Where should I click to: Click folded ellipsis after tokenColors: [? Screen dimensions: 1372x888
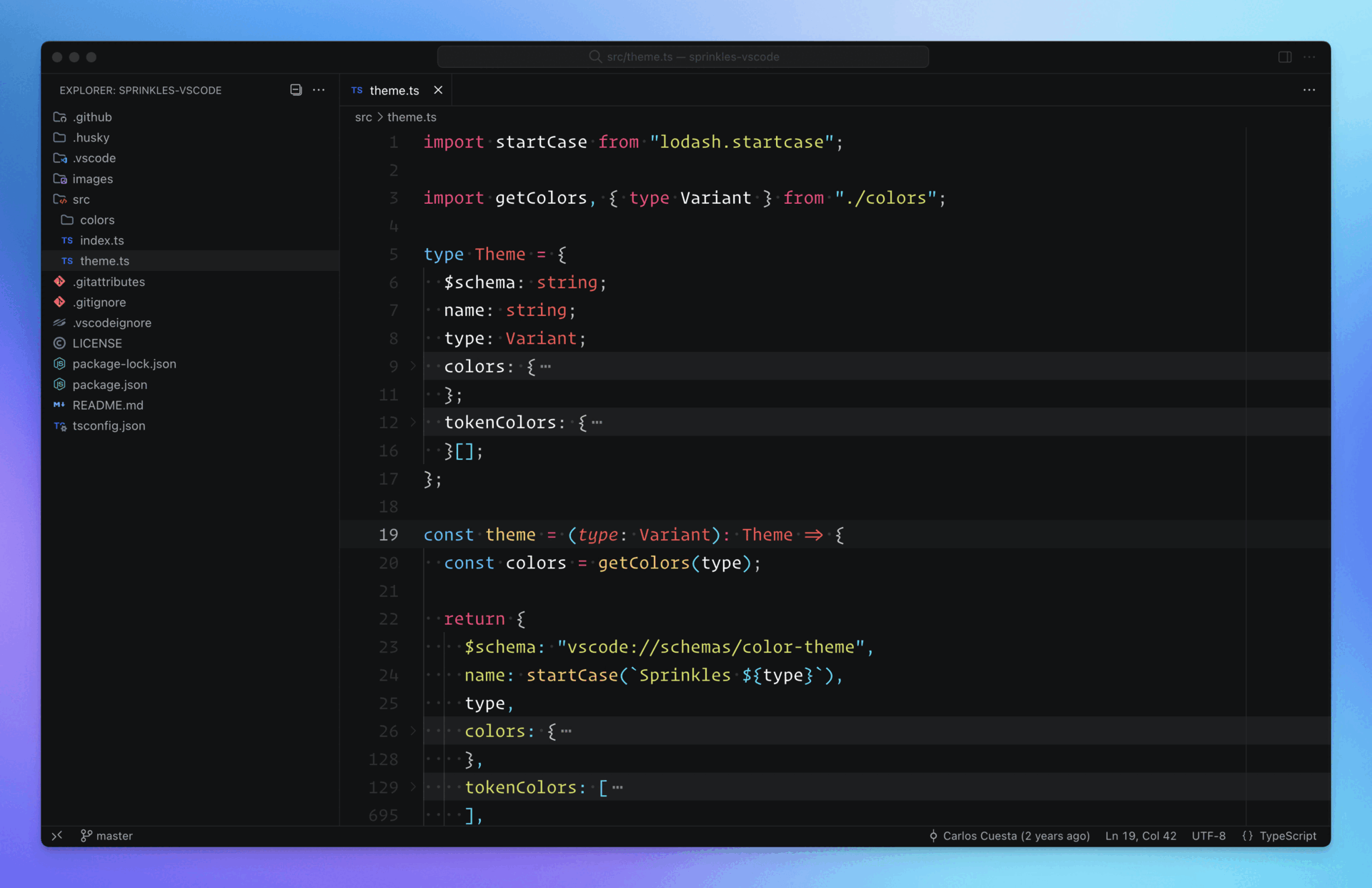(x=618, y=787)
